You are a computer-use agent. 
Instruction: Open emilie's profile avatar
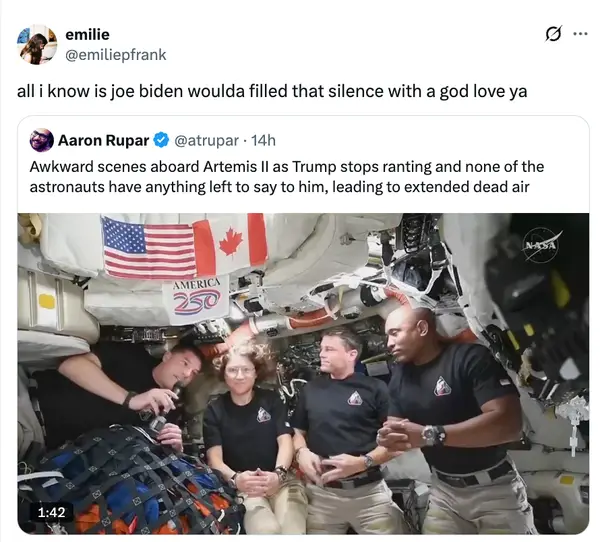coord(37,45)
